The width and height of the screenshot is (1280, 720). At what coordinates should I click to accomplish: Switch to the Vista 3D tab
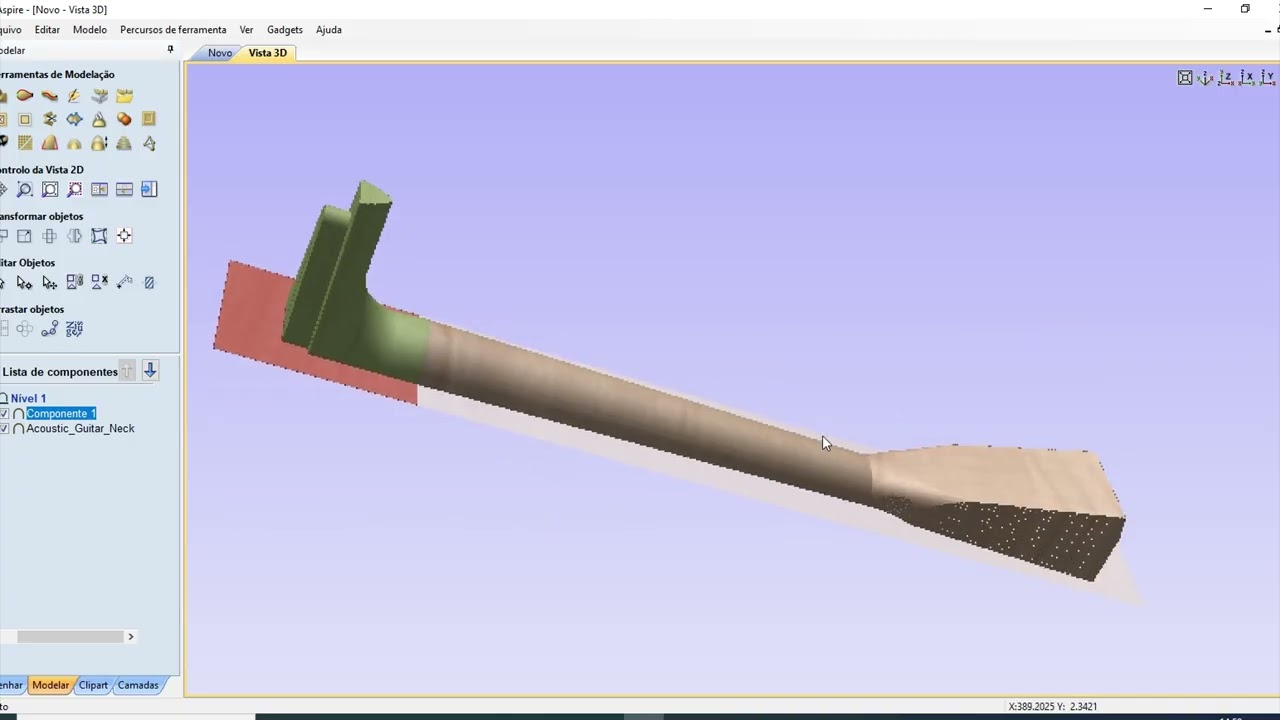267,53
